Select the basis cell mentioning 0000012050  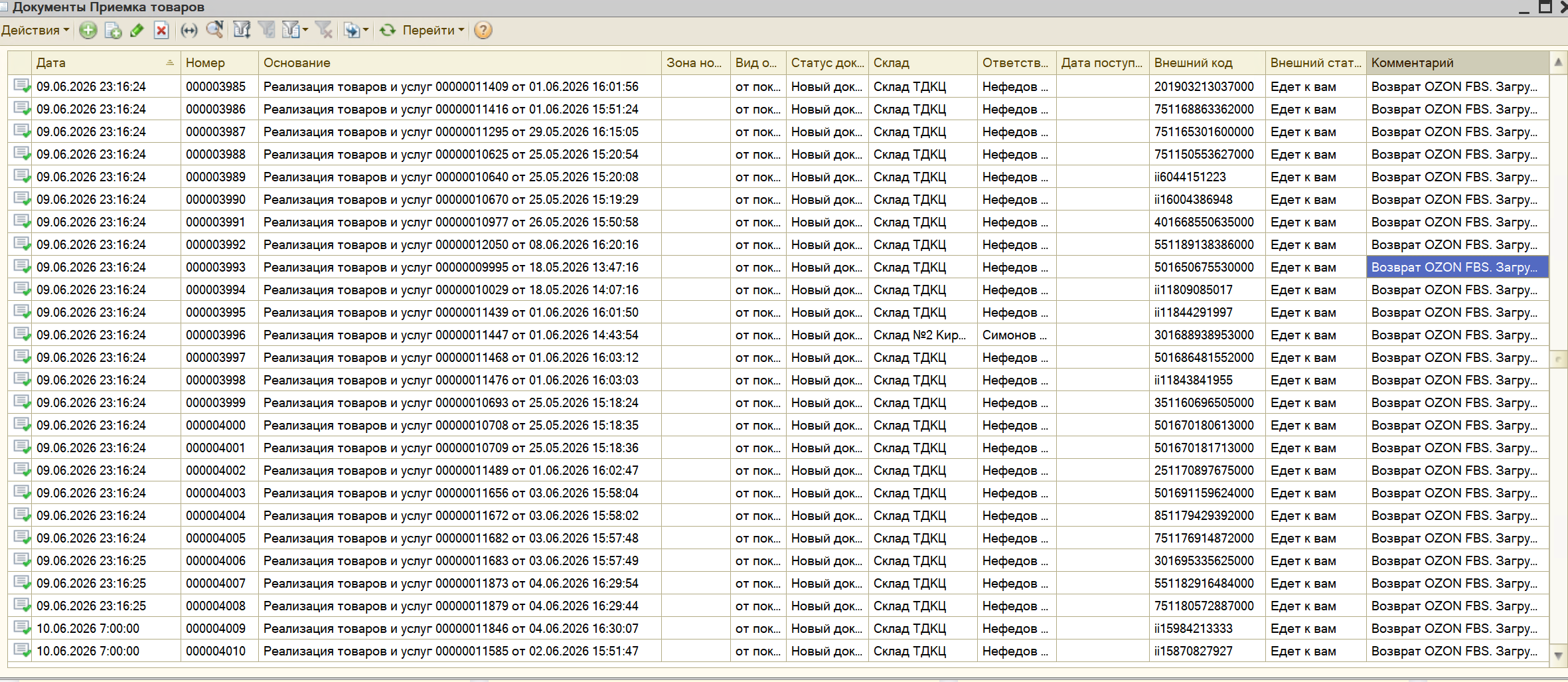[459, 244]
